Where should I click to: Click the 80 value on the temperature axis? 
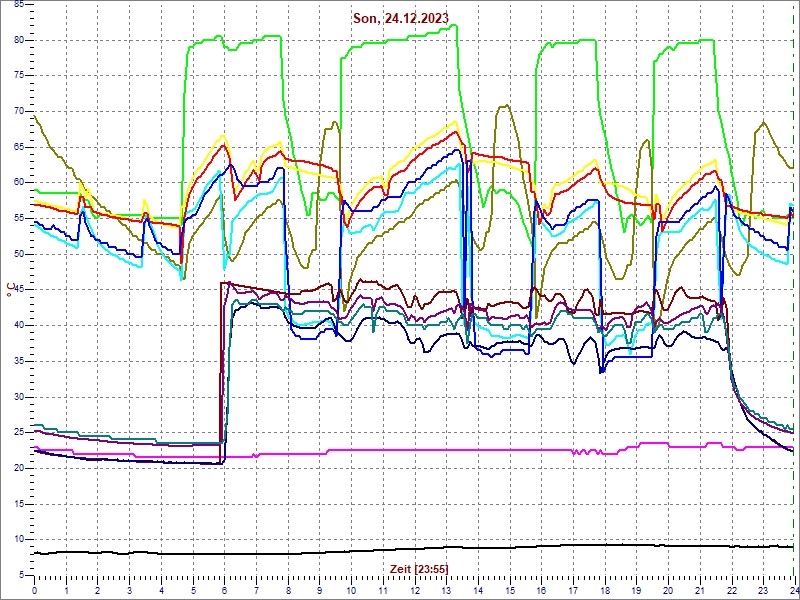point(19,39)
